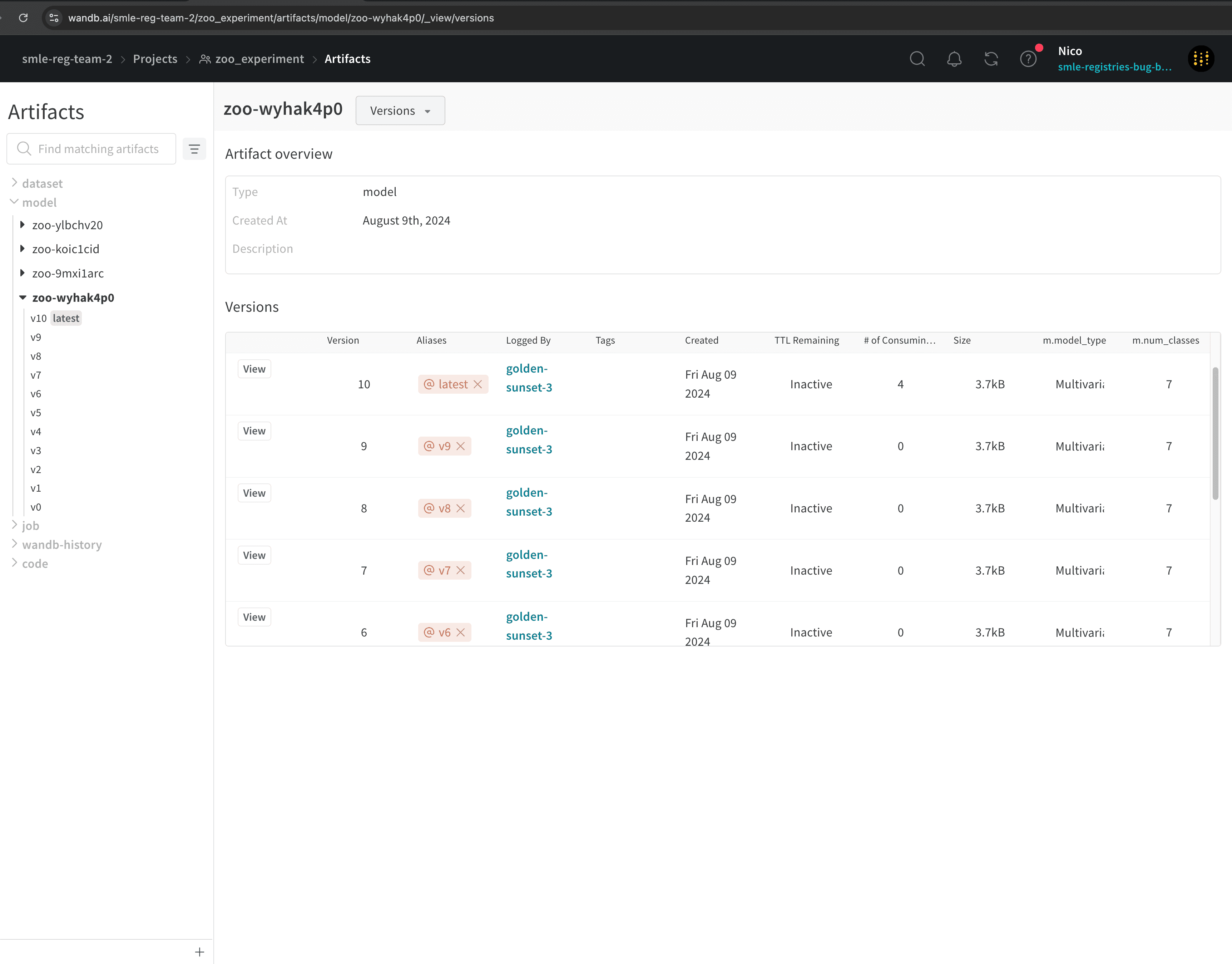This screenshot has height=964, width=1232.
Task: Select v5 in sidebar tree
Action: (36, 413)
